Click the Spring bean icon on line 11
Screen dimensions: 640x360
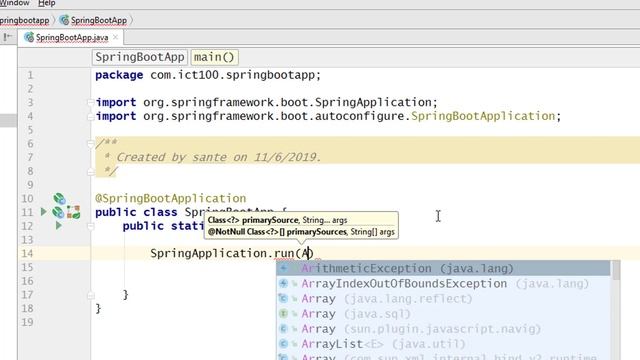pyautogui.click(x=58, y=212)
